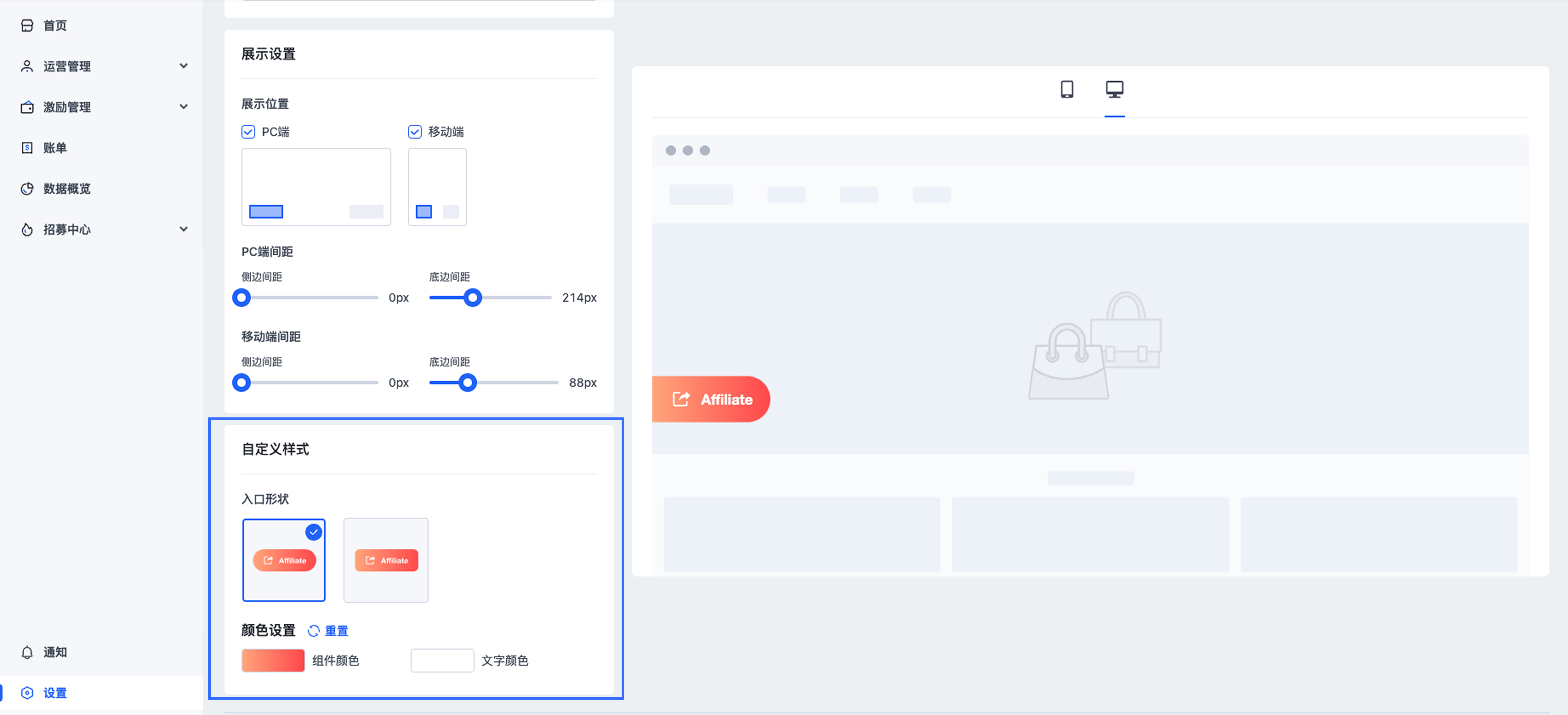Select PC bottom-right position block
This screenshot has width=1568, height=715.
[x=366, y=212]
